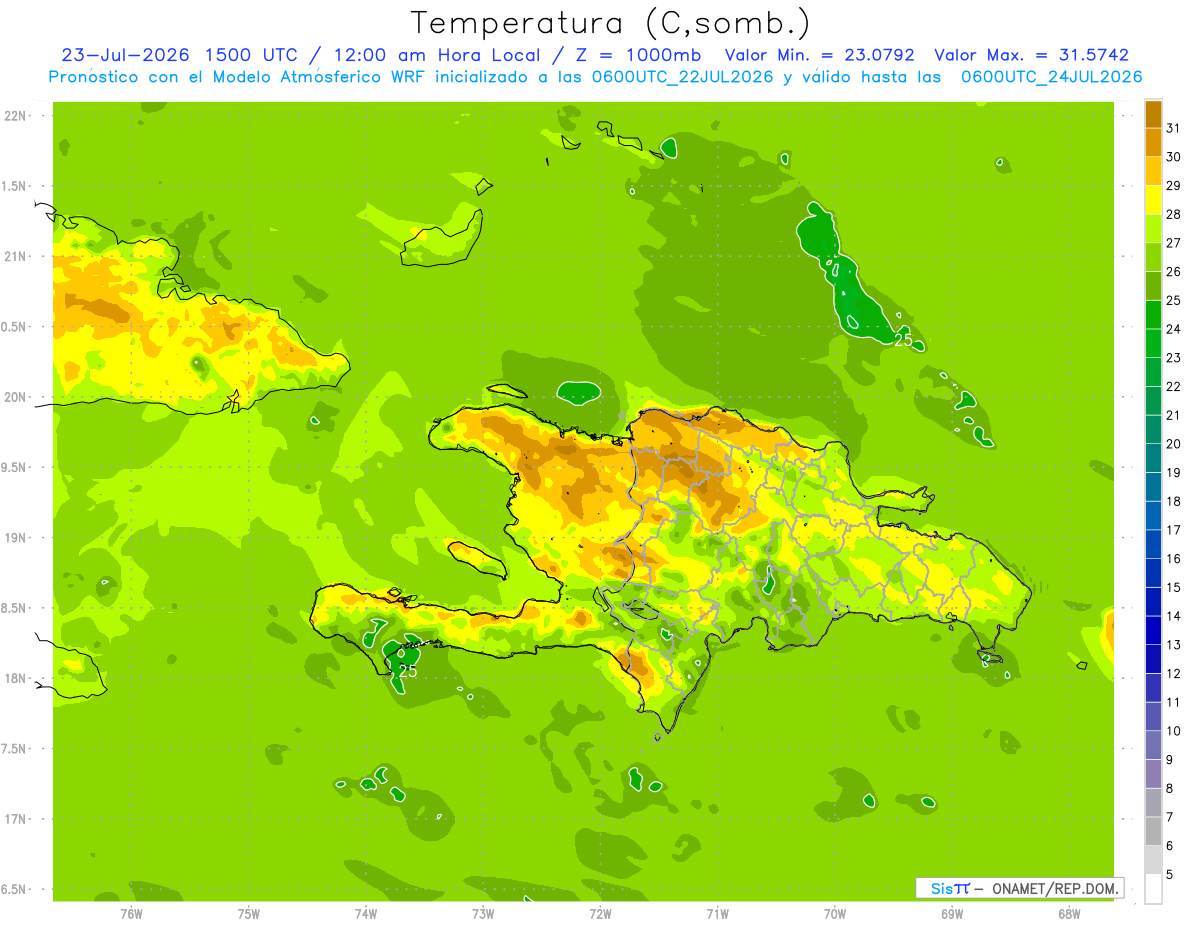
Task: Pick the green legend swatch between 24 and 25
Action: (1153, 314)
